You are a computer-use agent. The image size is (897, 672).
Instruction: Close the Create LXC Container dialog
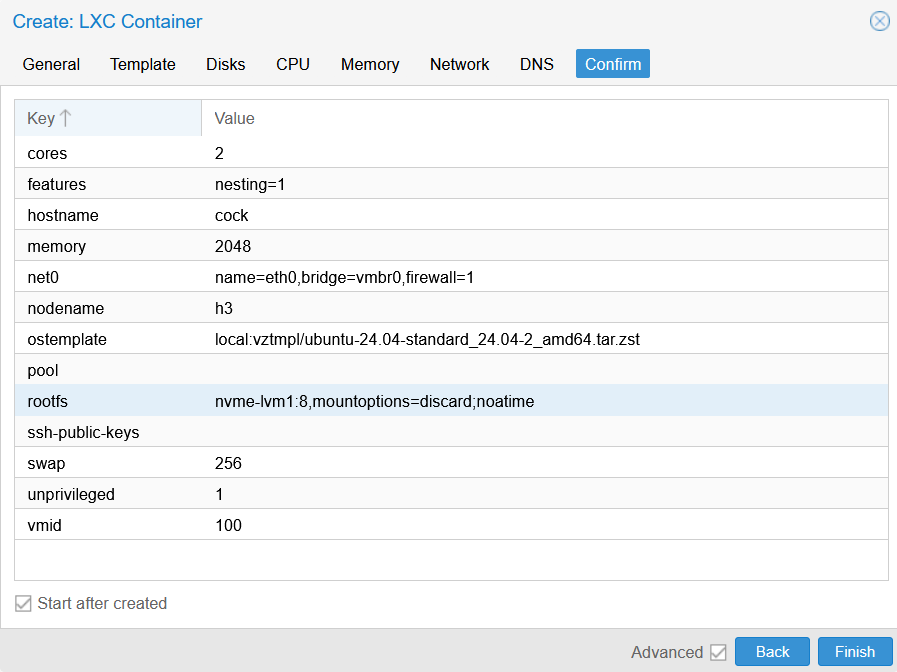(x=879, y=22)
